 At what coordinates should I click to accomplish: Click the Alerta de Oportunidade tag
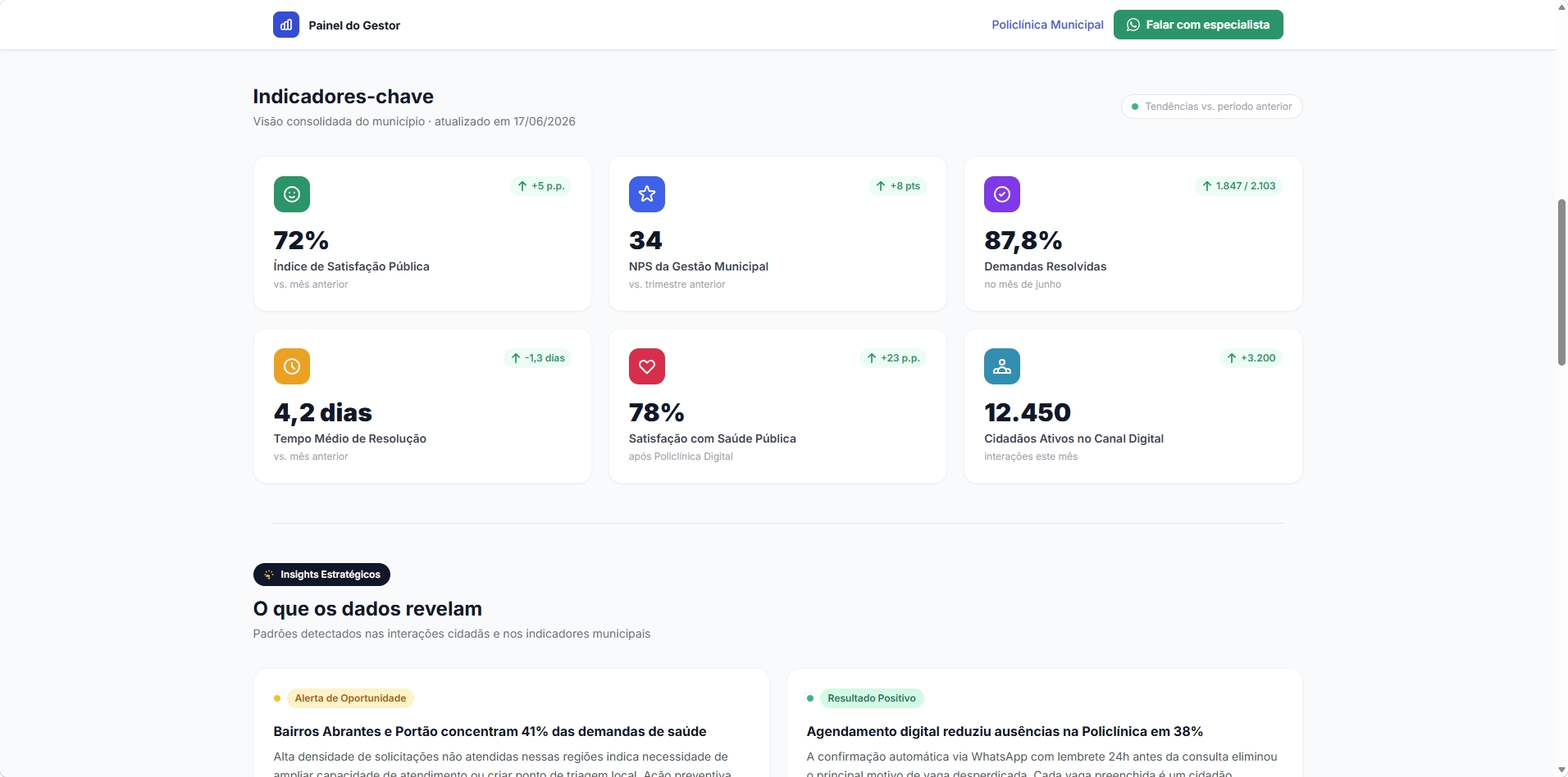(x=350, y=698)
